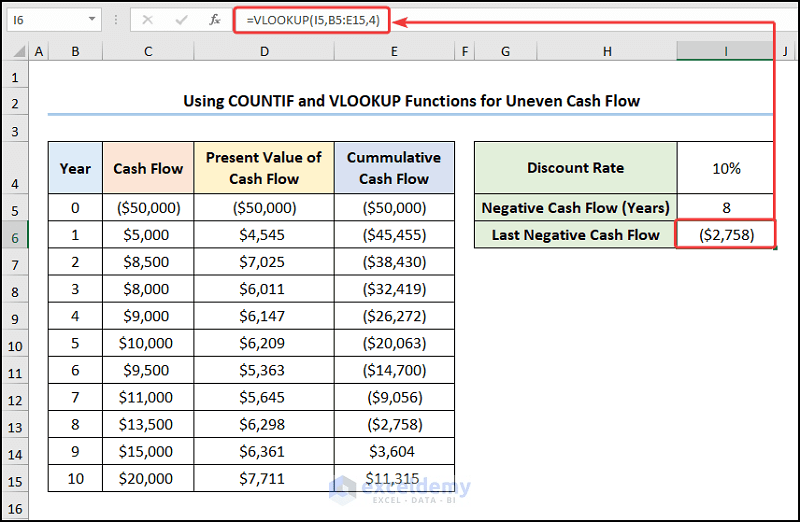The width and height of the screenshot is (800, 522).
Task: Click the ($32,419) cumulative cell
Action: (394, 289)
